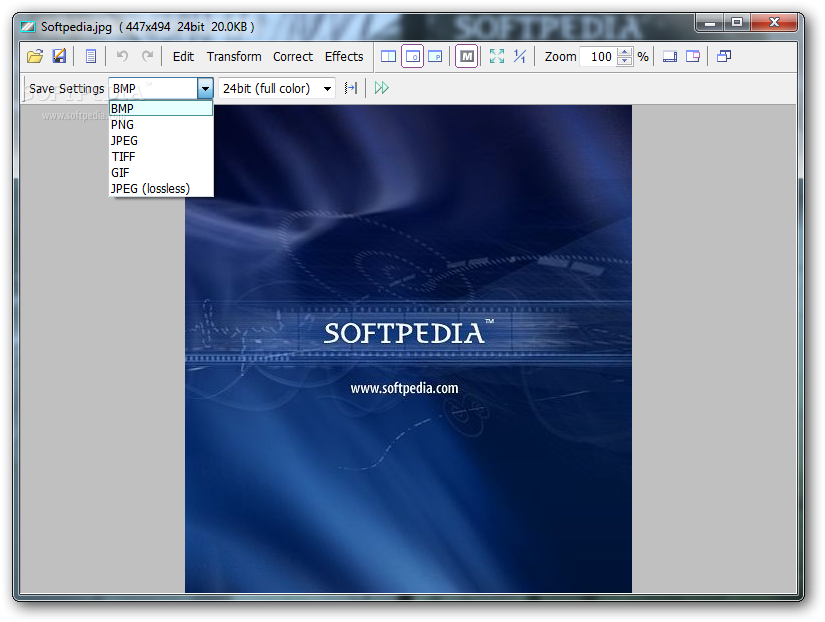Click the Zoom label in toolbar
Image resolution: width=825 pixels, height=622 pixels.
tap(560, 56)
